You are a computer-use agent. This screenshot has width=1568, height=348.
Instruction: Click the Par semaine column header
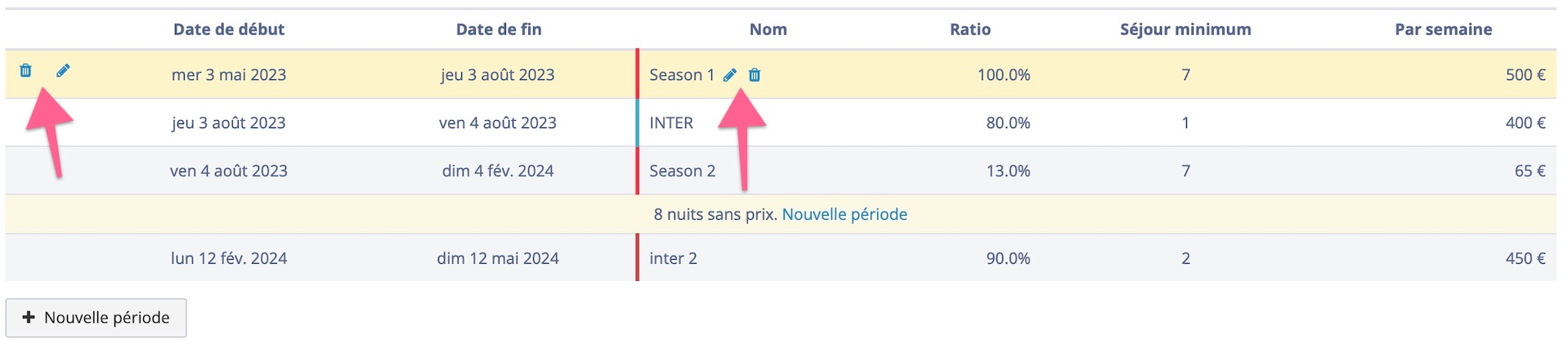1443,29
